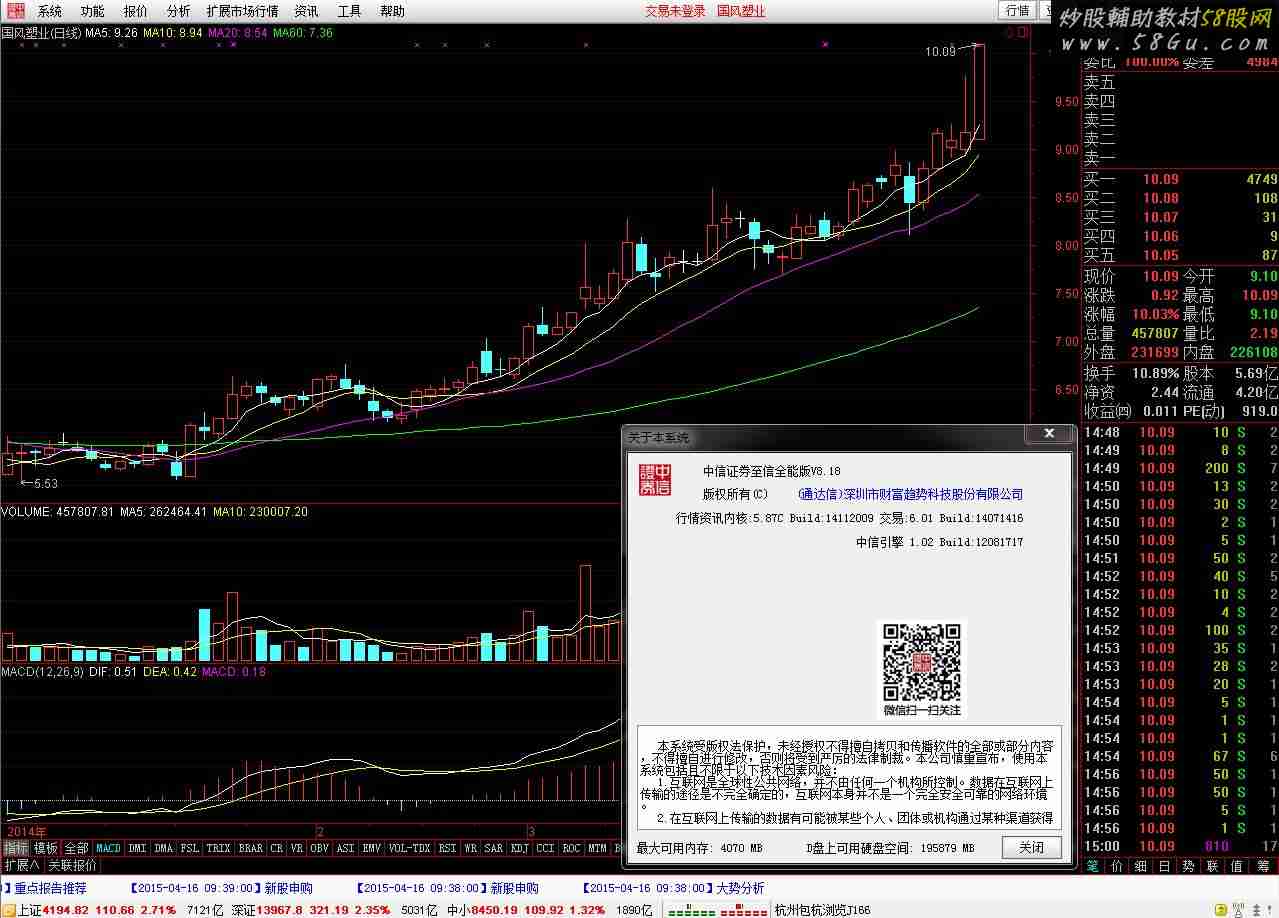Image resolution: width=1279 pixels, height=918 pixels.
Task: Click the 中信证券 logo in about dialog
Action: (656, 479)
